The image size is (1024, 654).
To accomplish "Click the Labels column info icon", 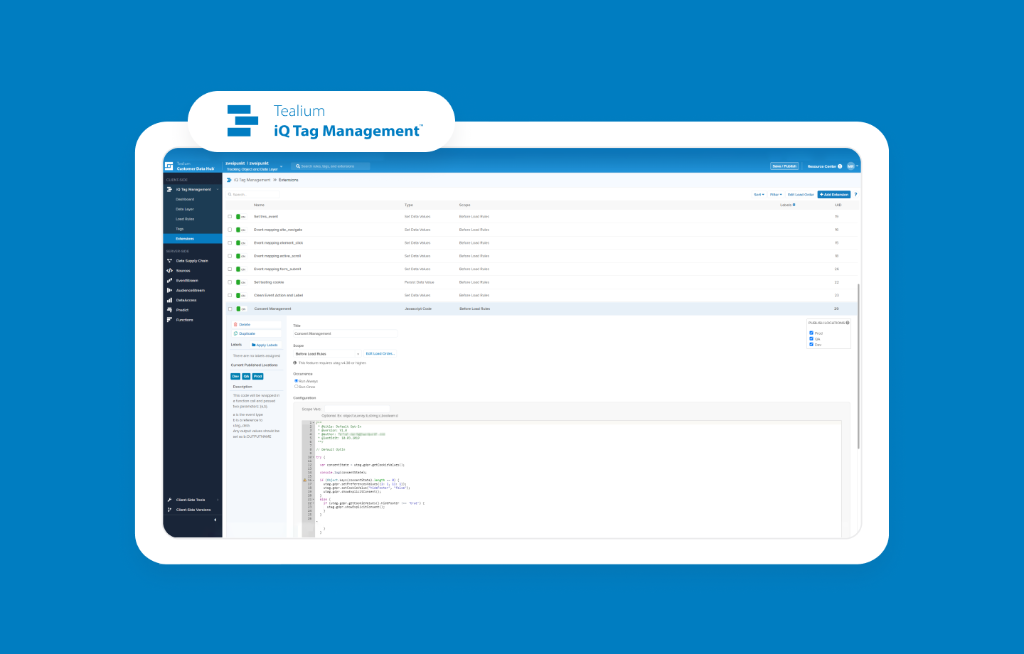I will click(794, 204).
